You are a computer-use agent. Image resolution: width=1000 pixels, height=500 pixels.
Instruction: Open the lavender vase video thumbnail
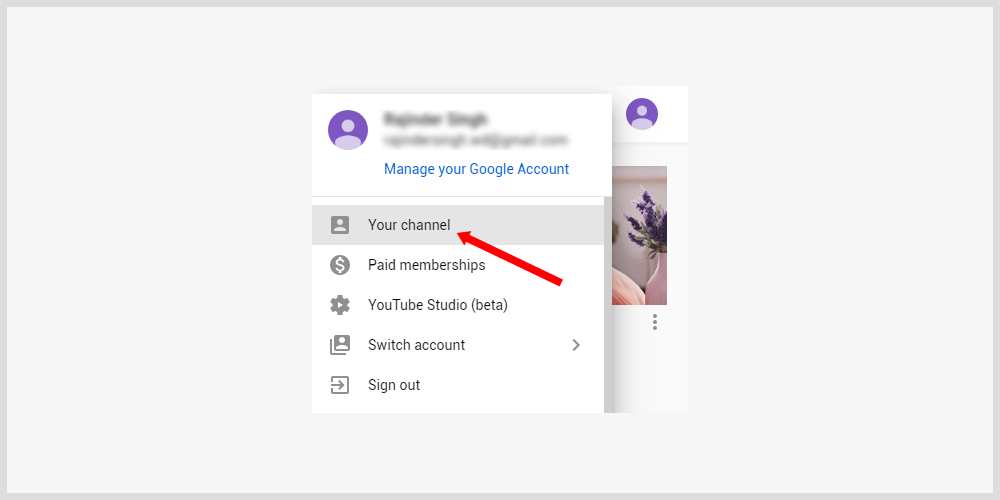(640, 235)
